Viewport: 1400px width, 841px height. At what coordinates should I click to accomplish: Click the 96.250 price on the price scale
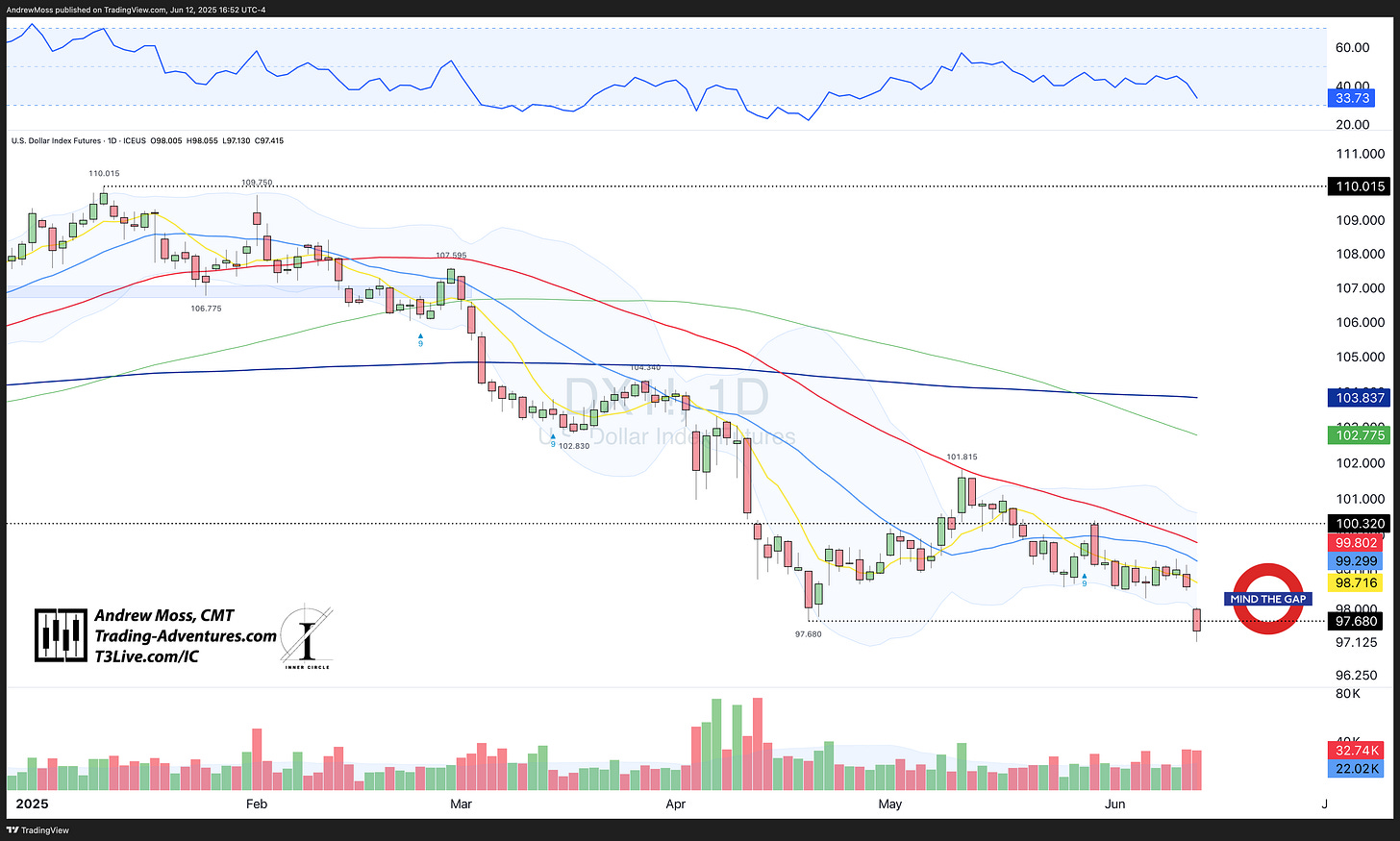[x=1357, y=676]
